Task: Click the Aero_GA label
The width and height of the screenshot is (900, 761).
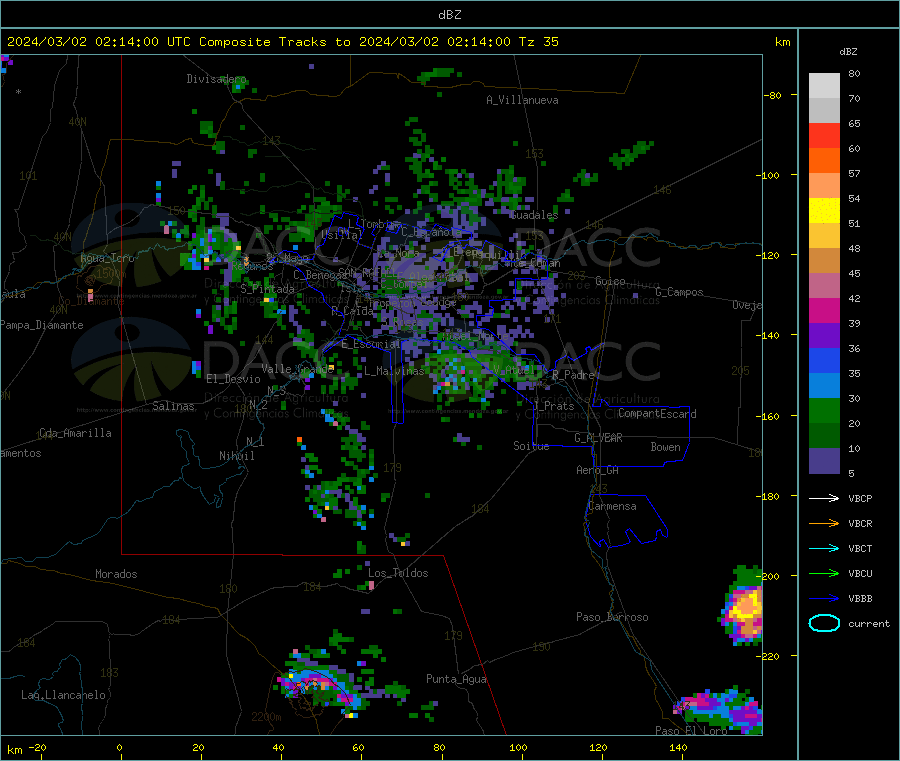Action: (x=598, y=470)
